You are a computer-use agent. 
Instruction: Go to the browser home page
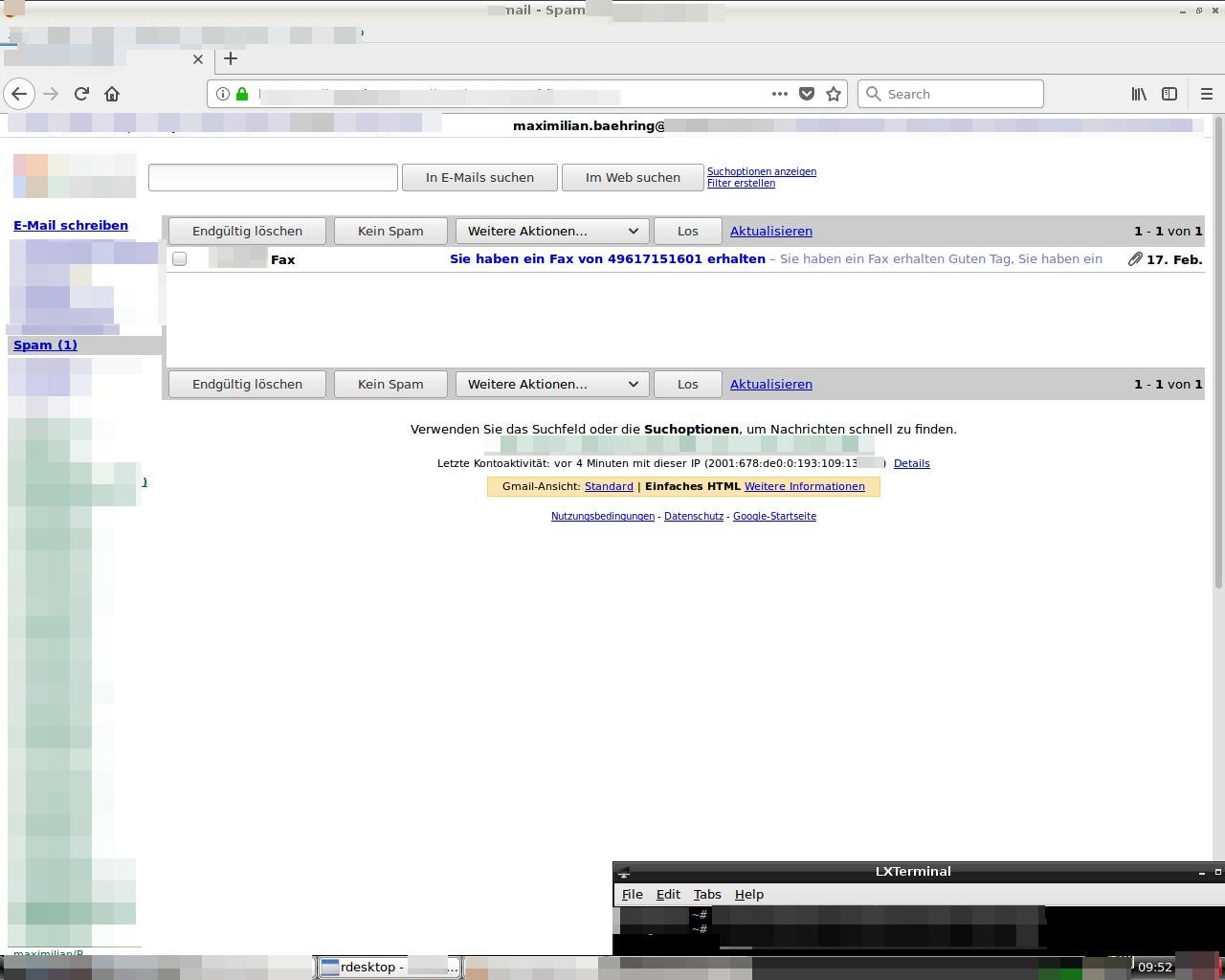[x=112, y=94]
